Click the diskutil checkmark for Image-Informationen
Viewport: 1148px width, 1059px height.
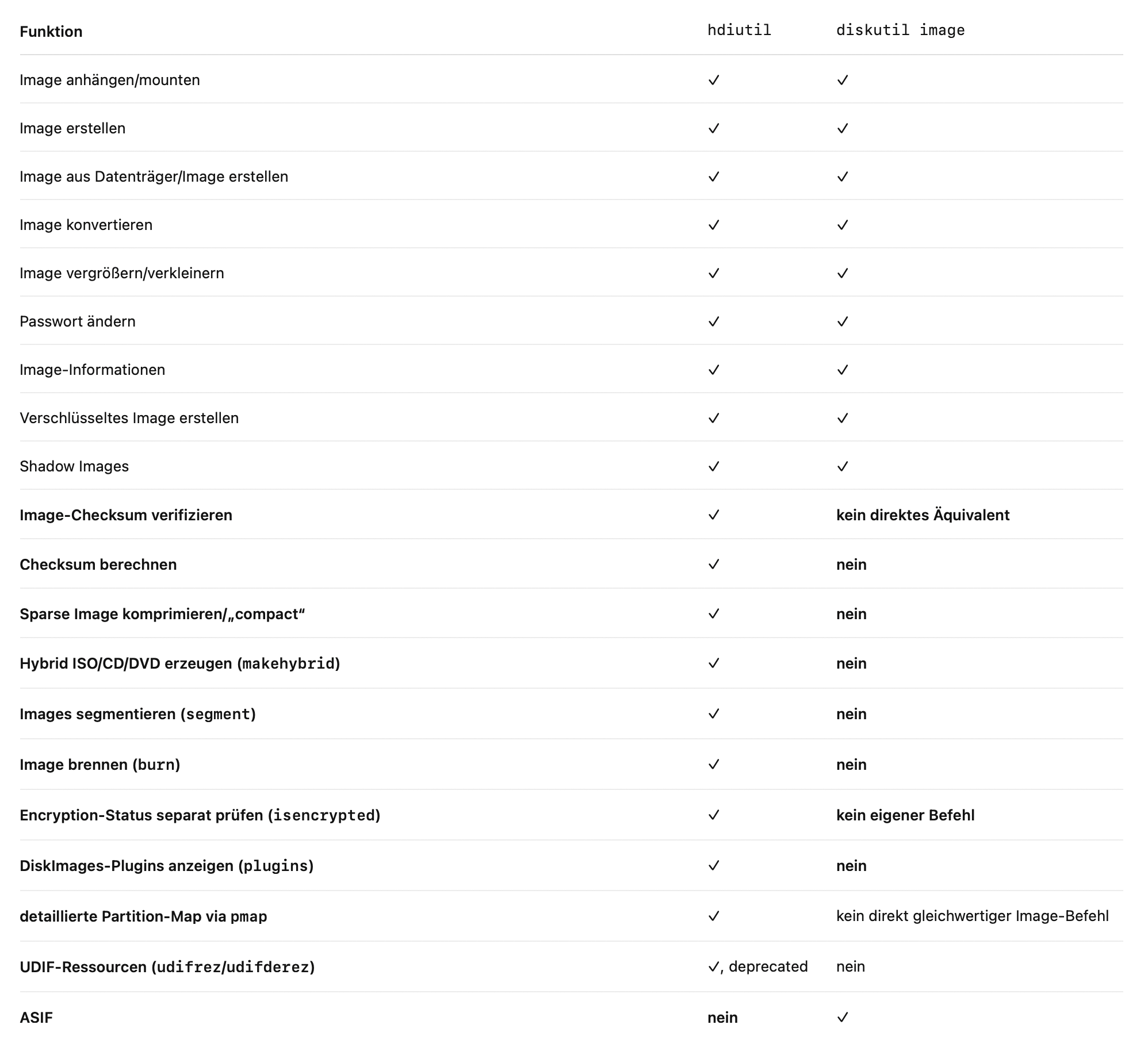click(843, 370)
